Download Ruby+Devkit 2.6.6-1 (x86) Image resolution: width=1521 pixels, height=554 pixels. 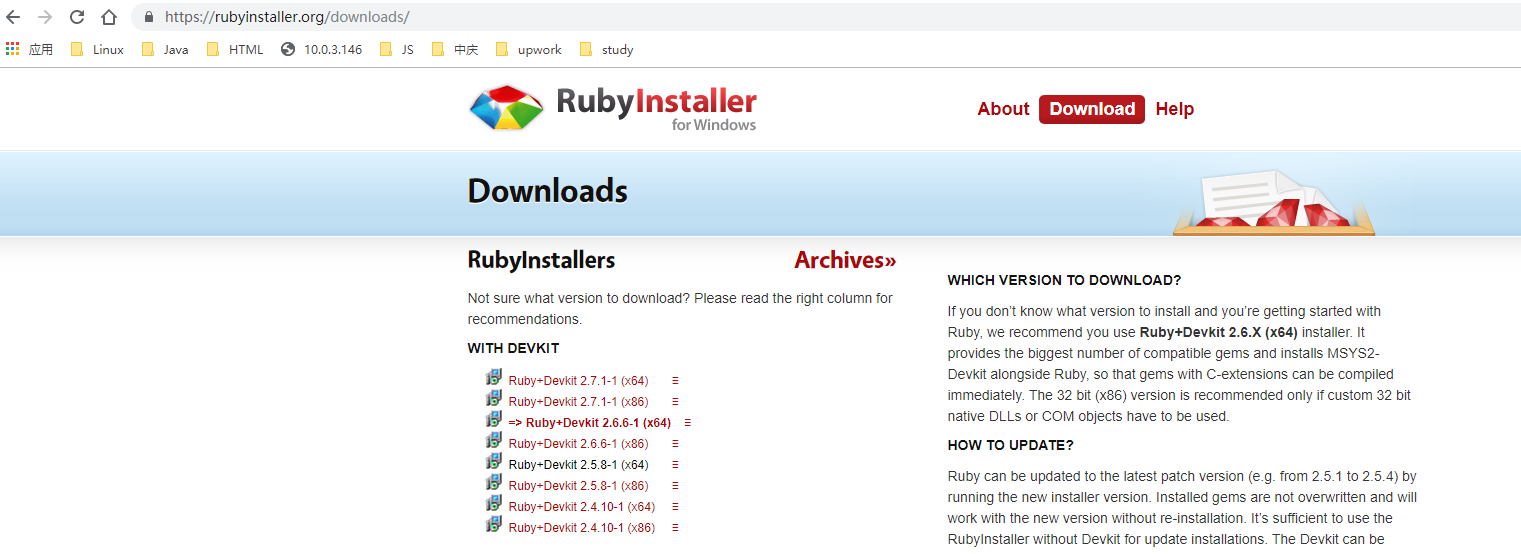pos(578,444)
